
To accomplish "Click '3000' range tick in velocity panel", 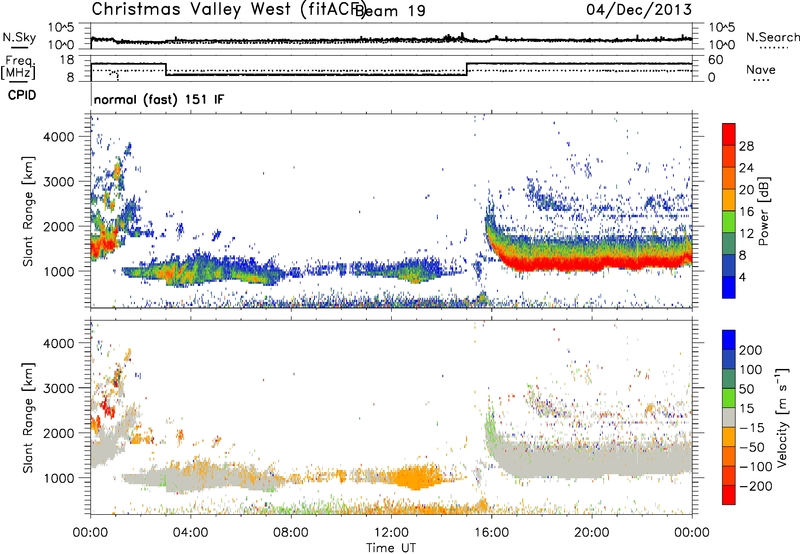I will point(58,388).
